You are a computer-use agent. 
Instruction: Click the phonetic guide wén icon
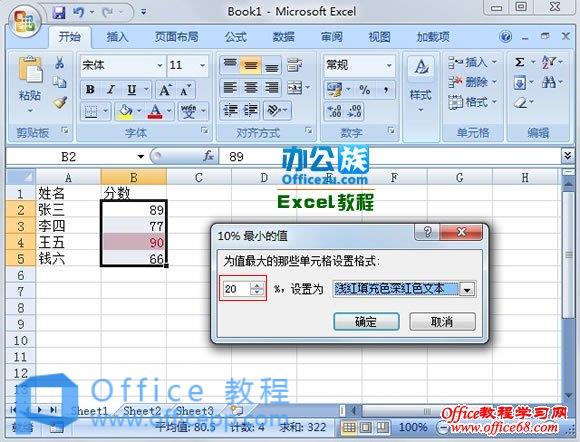click(x=188, y=111)
